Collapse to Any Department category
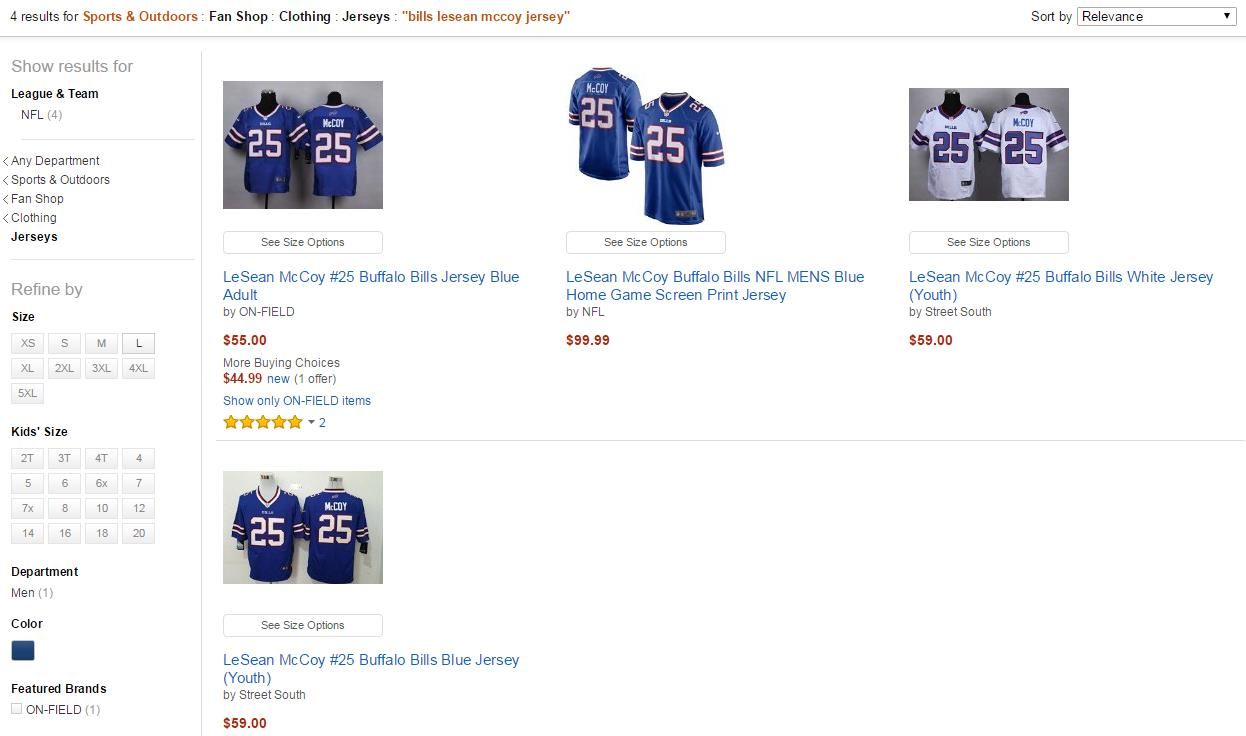The image size is (1246, 736). pyautogui.click(x=55, y=160)
